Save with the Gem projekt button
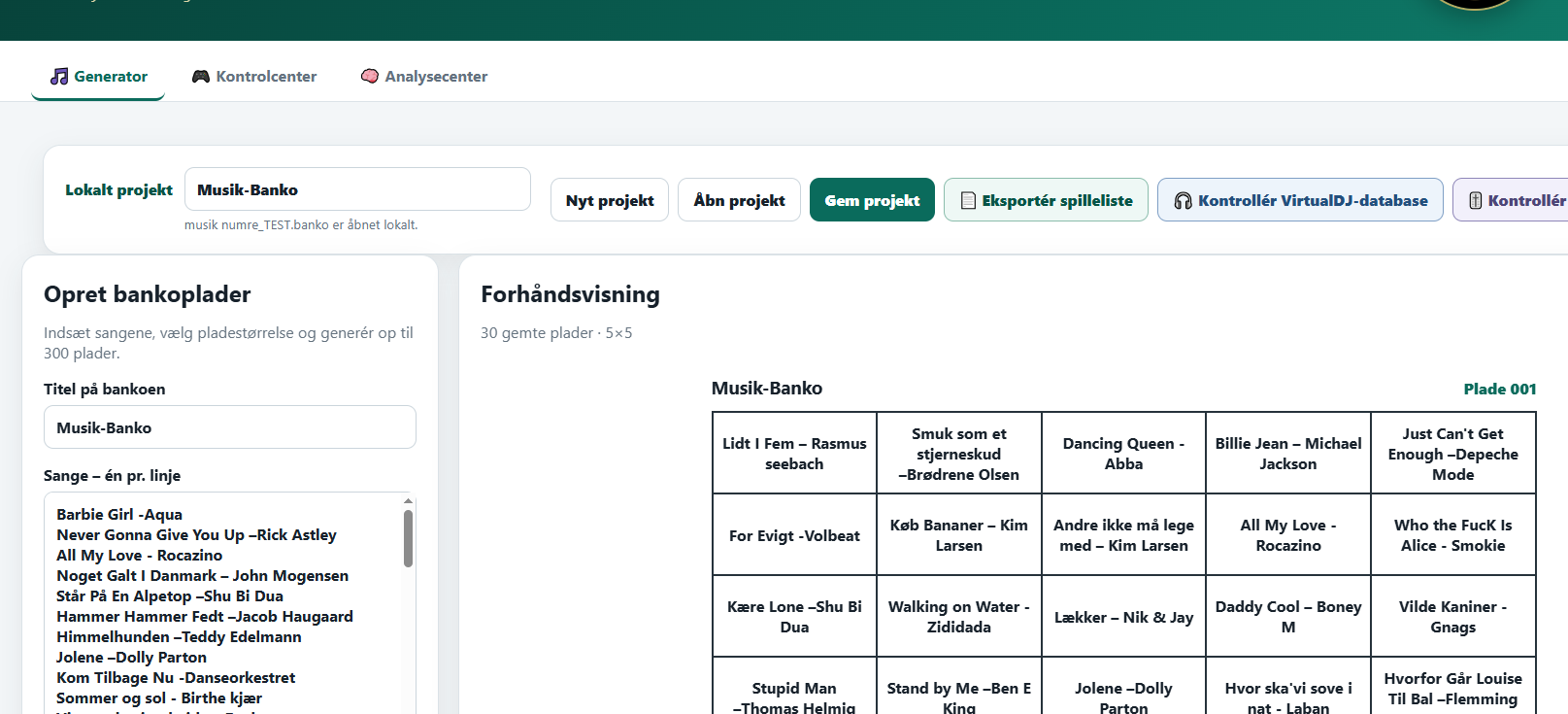The height and width of the screenshot is (714, 1568). tap(872, 200)
